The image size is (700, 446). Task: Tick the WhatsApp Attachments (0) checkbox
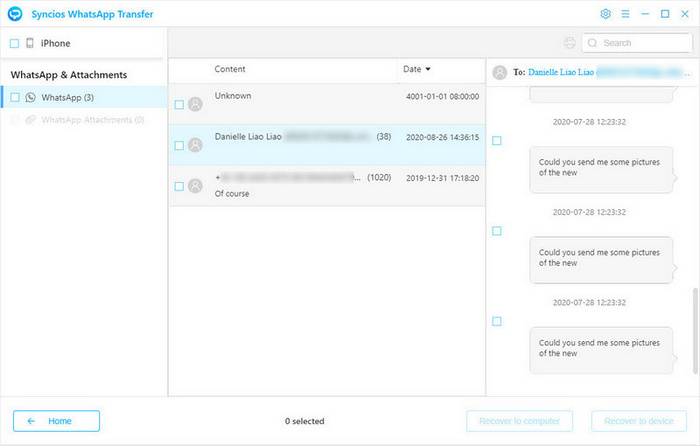coord(15,120)
